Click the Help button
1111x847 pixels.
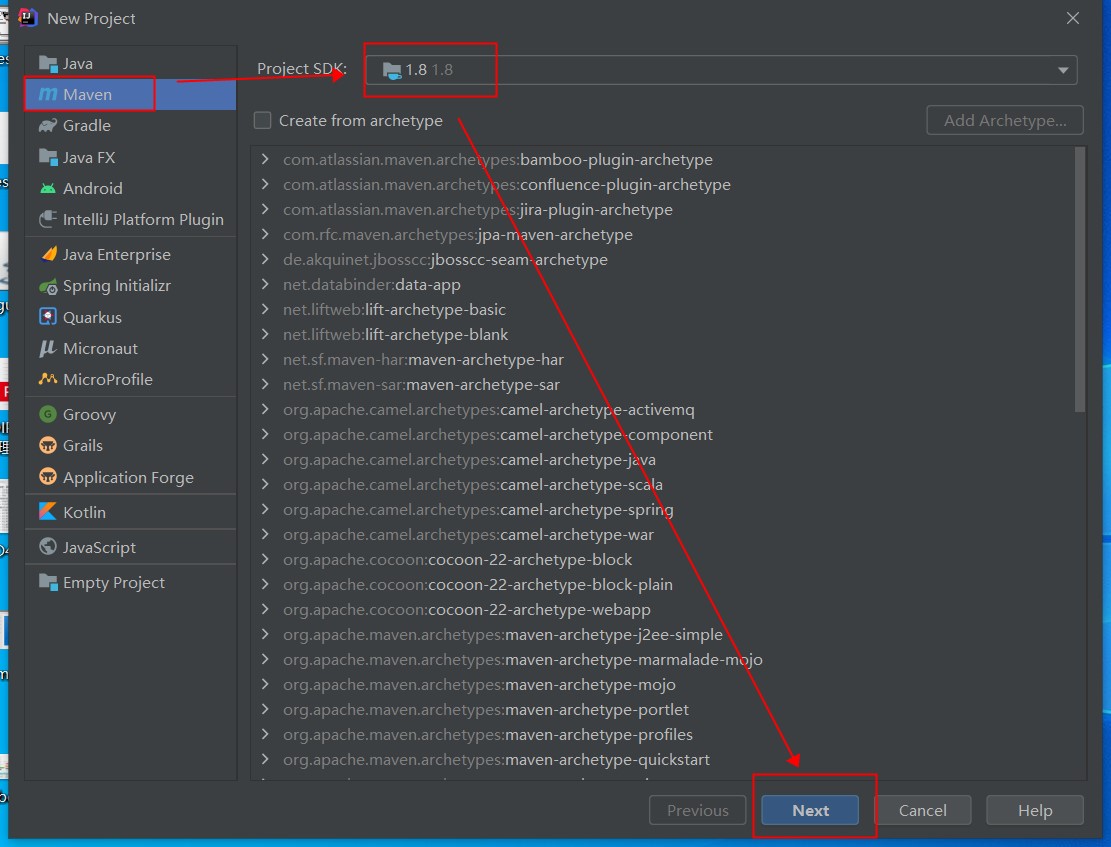pyautogui.click(x=1034, y=810)
